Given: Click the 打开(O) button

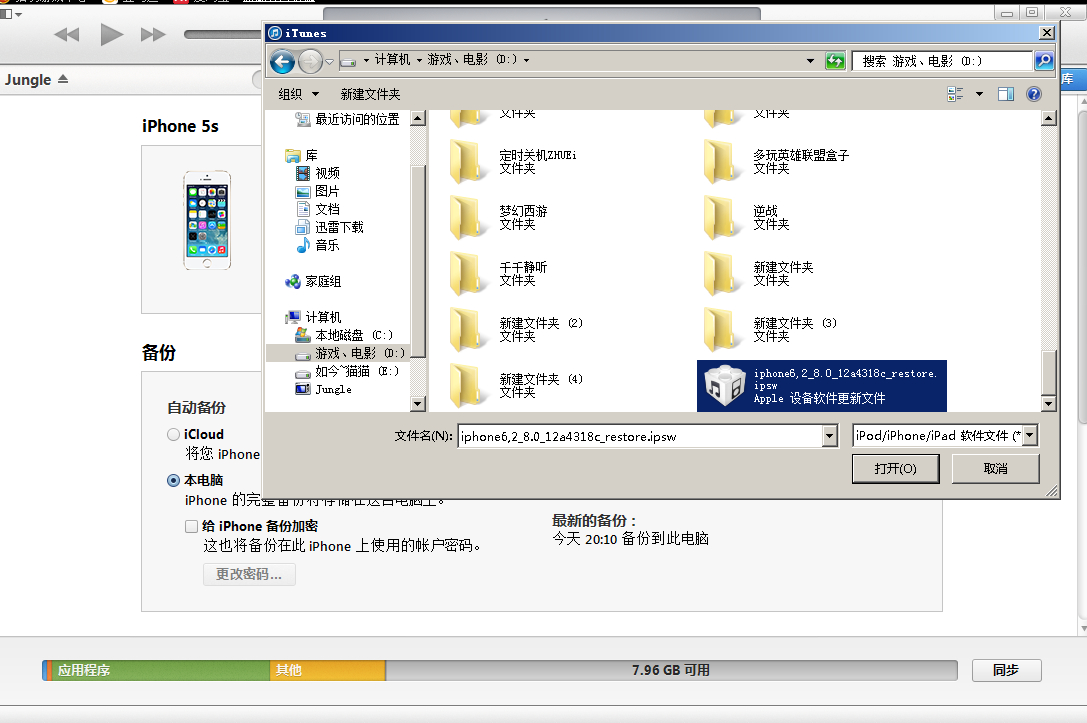Looking at the screenshot, I should [895, 469].
